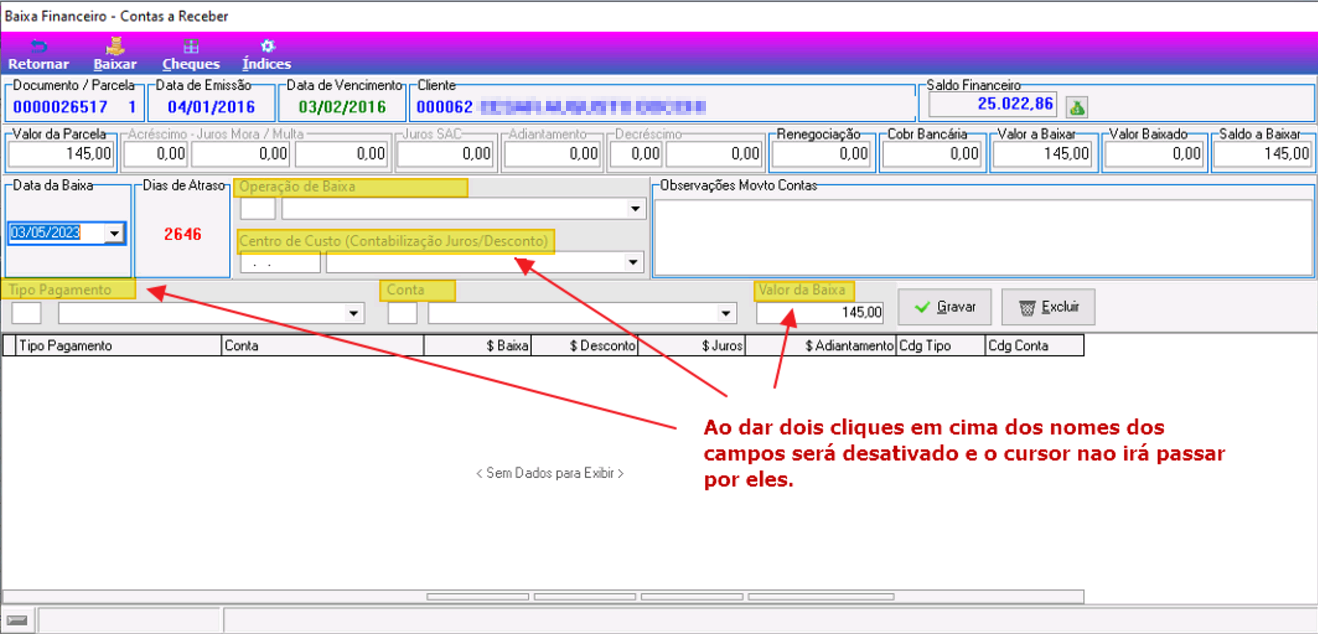
Task: Click the client code 000062
Action: (443, 107)
